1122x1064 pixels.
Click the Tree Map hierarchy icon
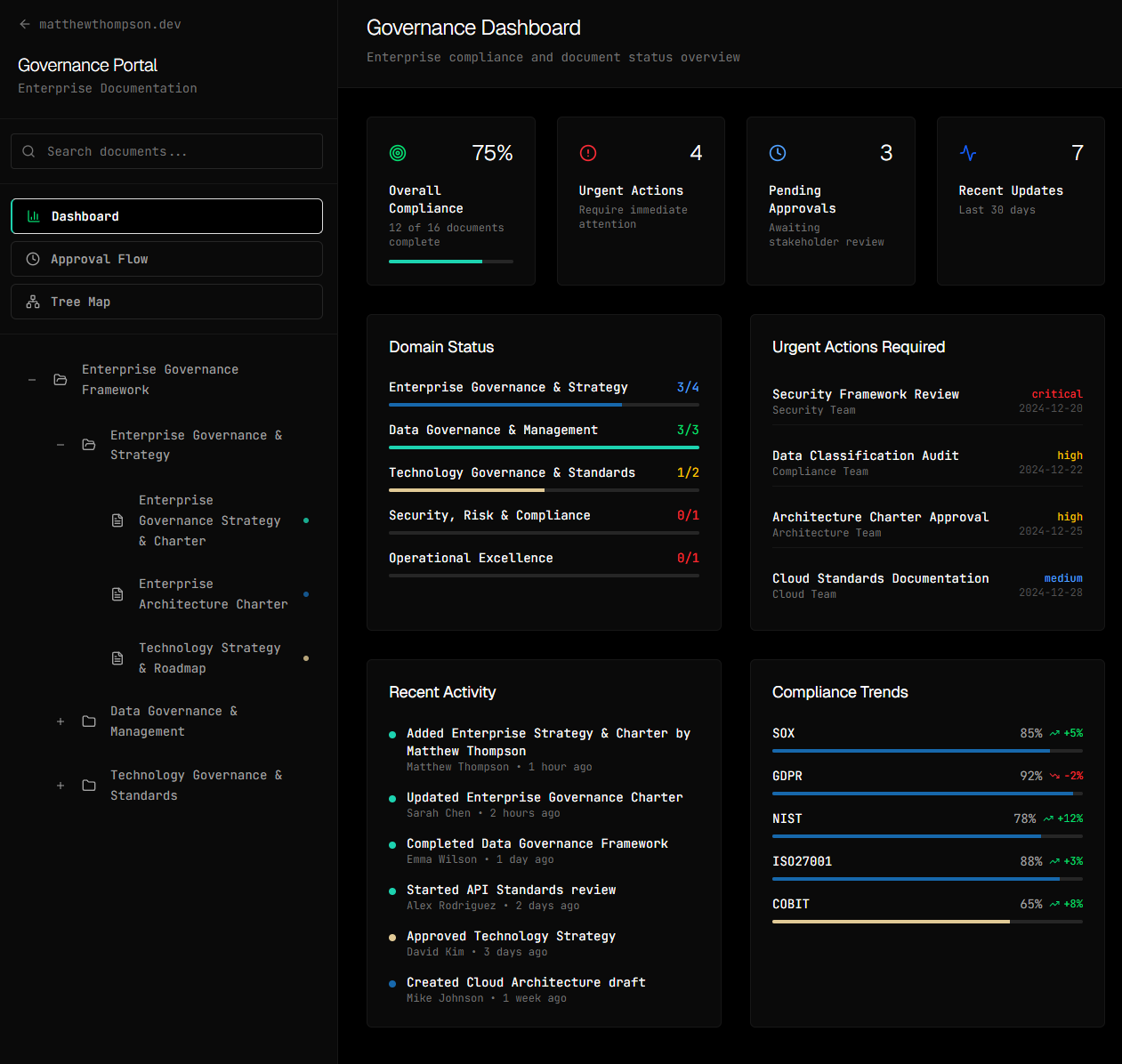coord(33,302)
